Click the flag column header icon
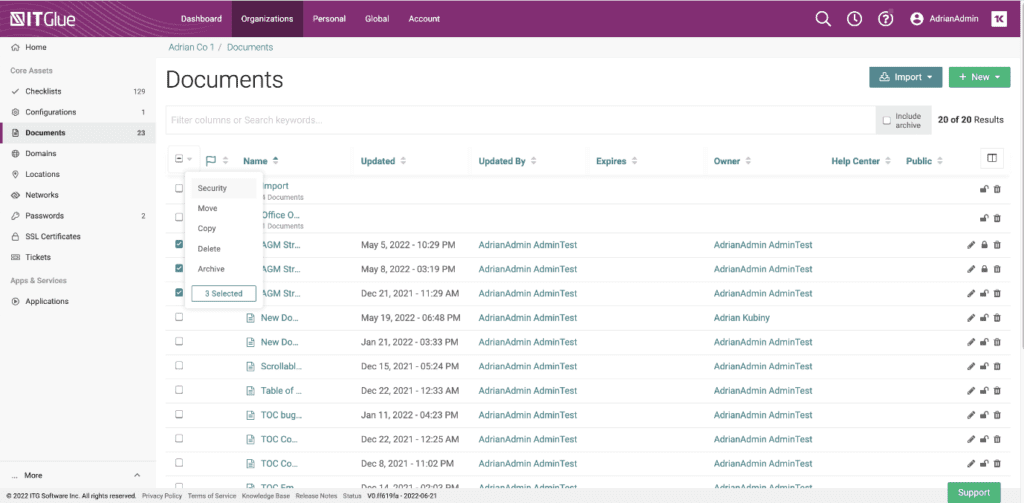The image size is (1024, 503). pyautogui.click(x=211, y=160)
